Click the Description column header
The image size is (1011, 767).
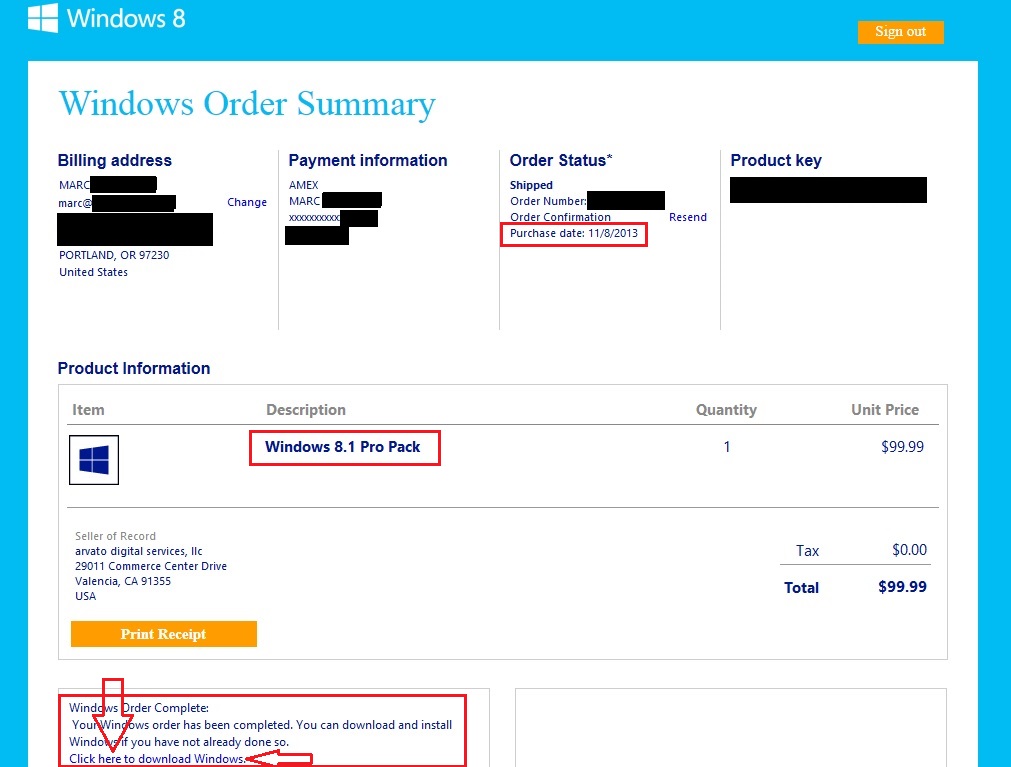[306, 410]
